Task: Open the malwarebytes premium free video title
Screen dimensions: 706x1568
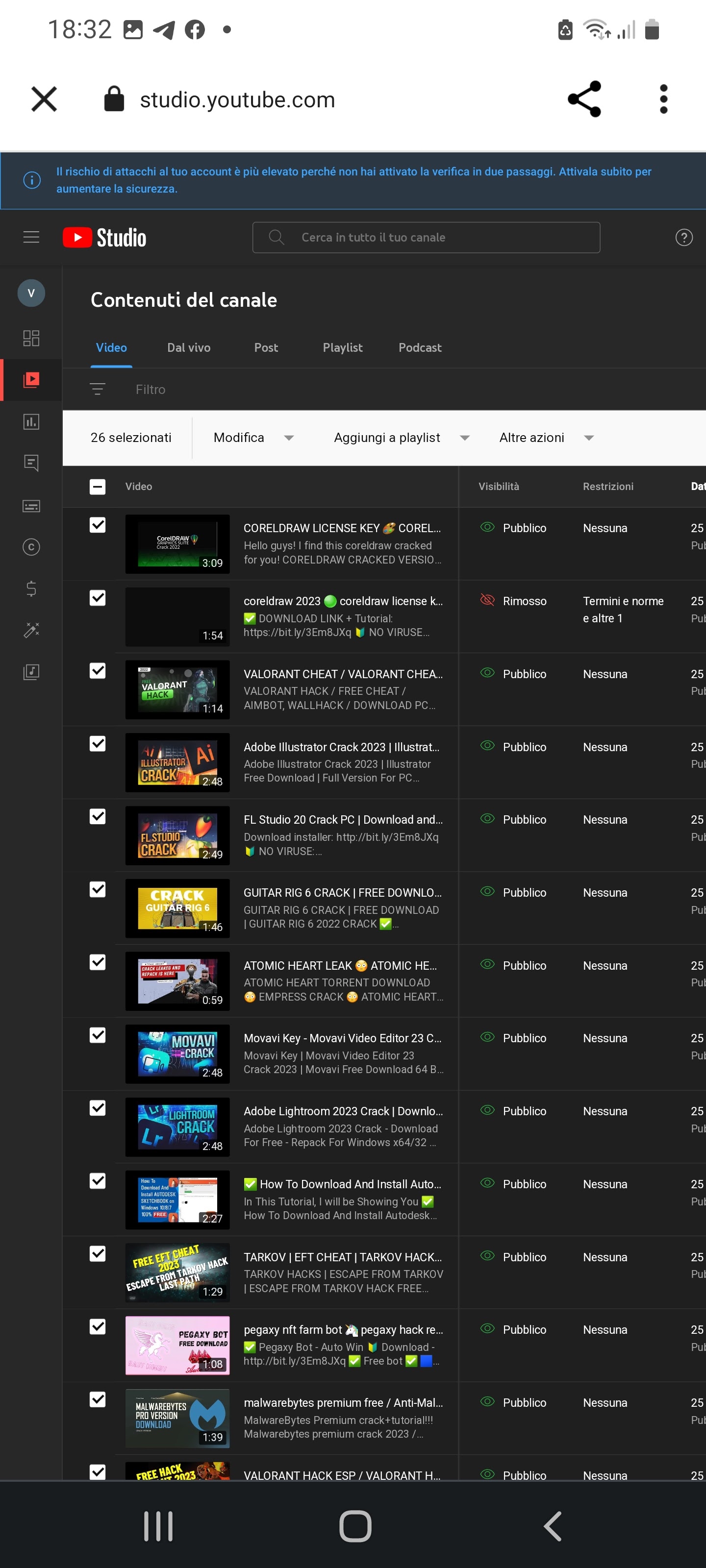Action: pos(343,1402)
